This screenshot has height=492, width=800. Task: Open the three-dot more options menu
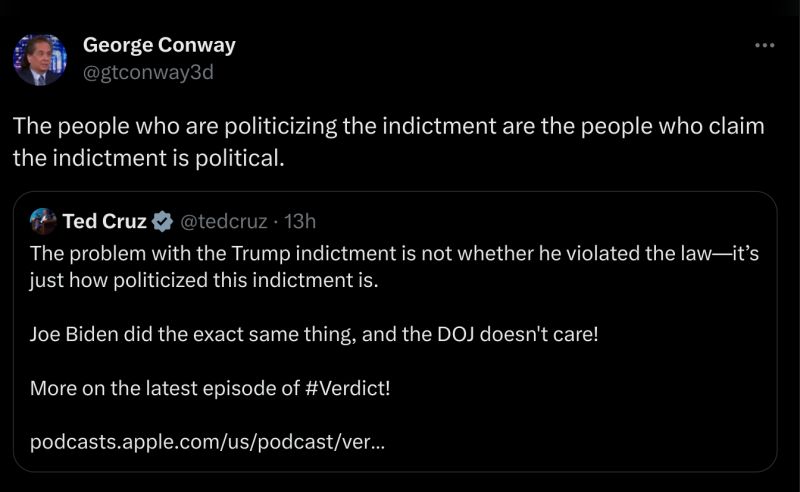pos(764,45)
